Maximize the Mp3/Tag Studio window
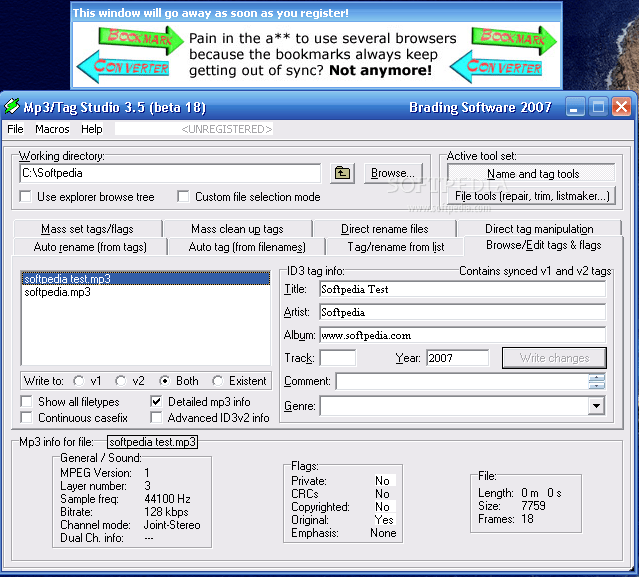639x577 pixels. (x=598, y=108)
